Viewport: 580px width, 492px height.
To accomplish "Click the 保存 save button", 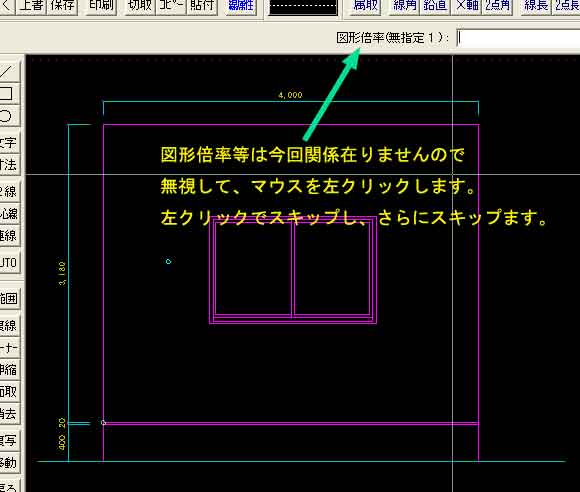I will tap(62, 6).
